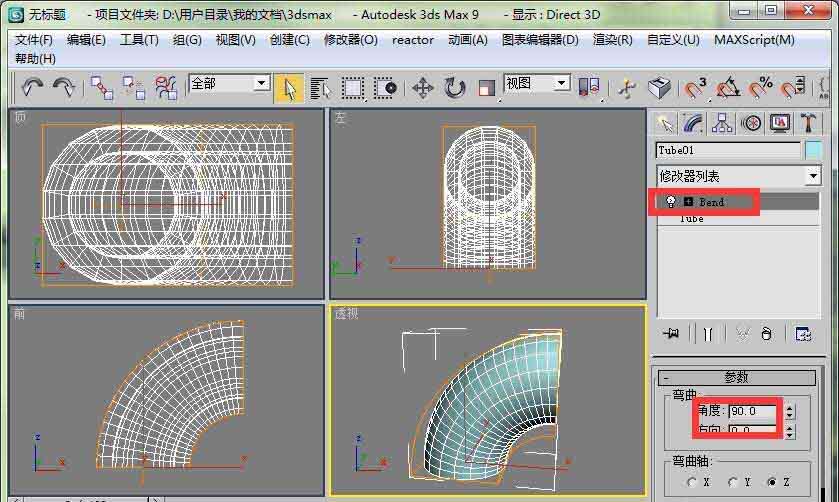Open the Motion panel wheel icon
The width and height of the screenshot is (839, 502).
(x=751, y=123)
